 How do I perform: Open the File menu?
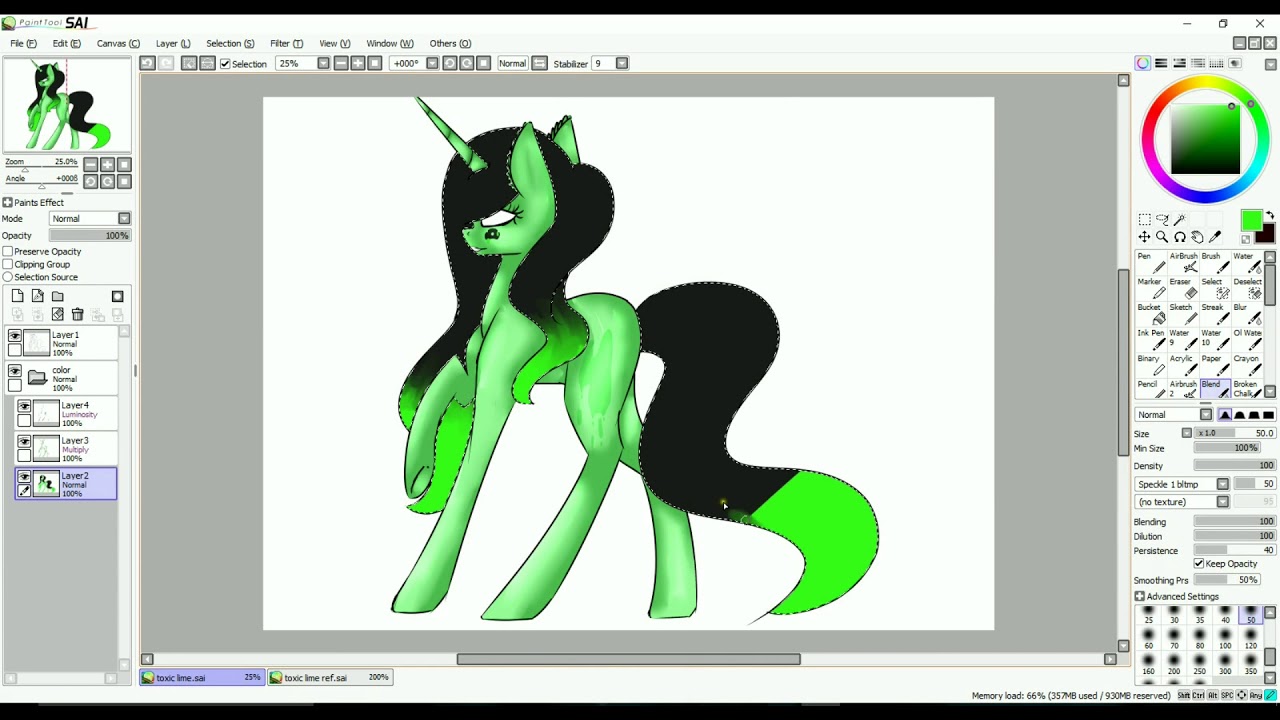(23, 44)
